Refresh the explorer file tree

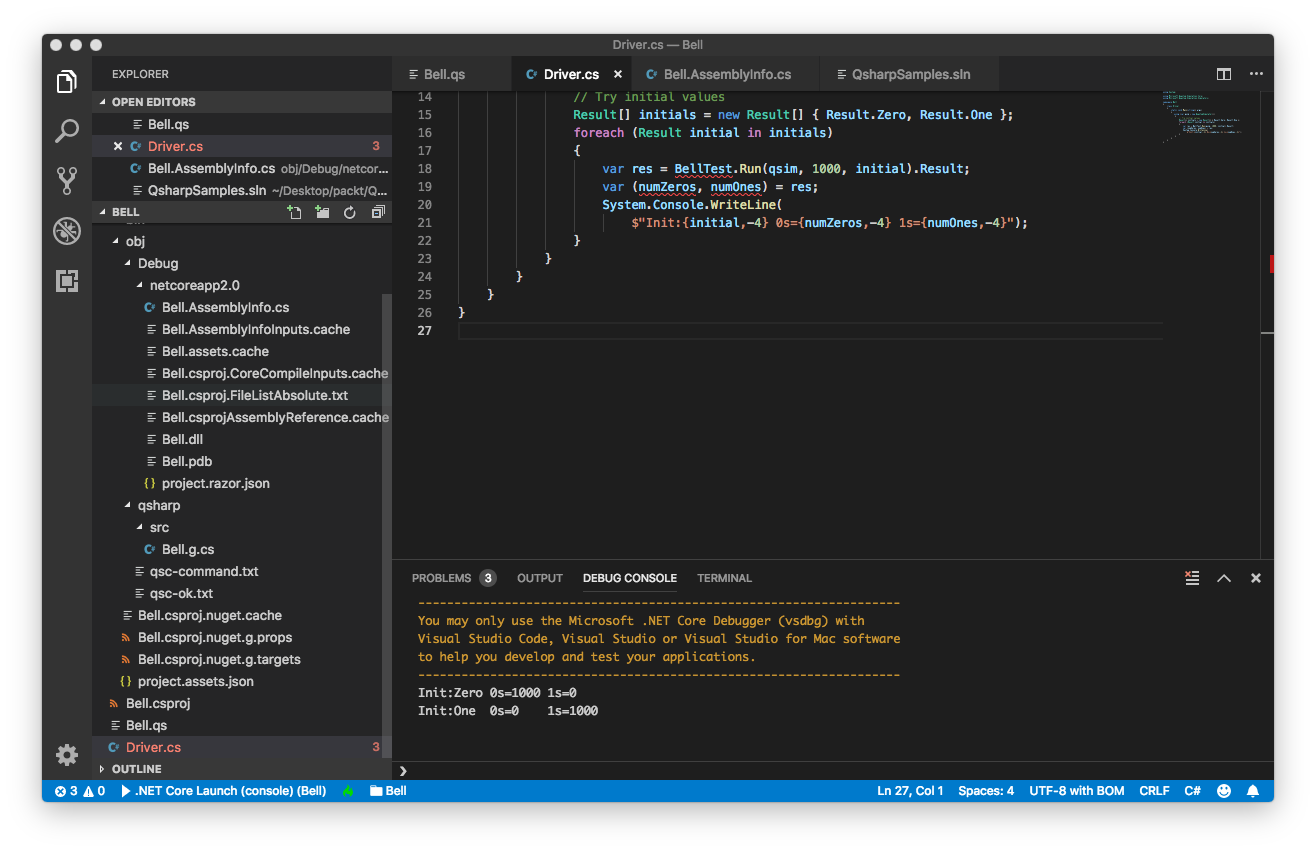[x=350, y=212]
